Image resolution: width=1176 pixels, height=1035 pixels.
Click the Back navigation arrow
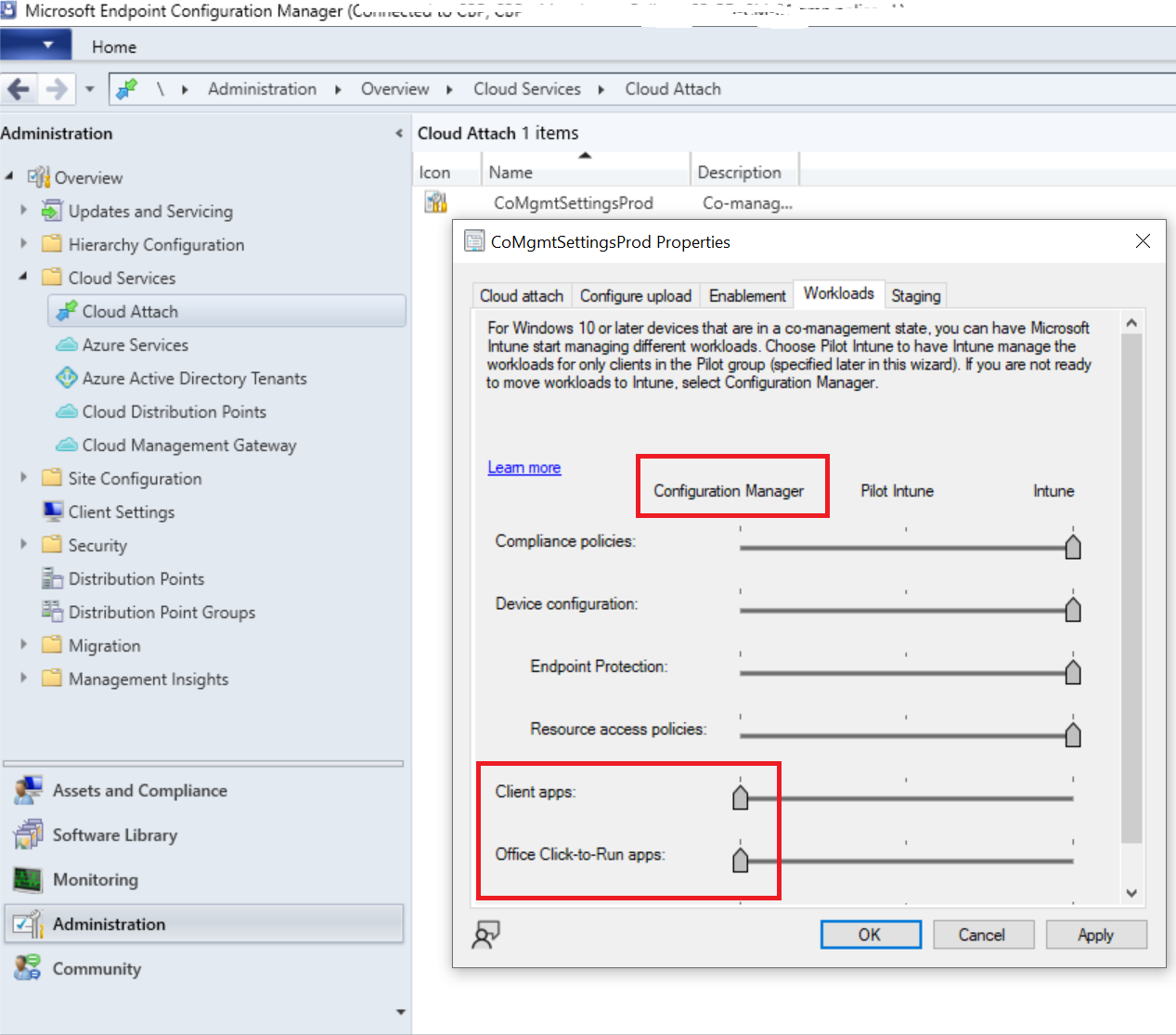click(19, 89)
